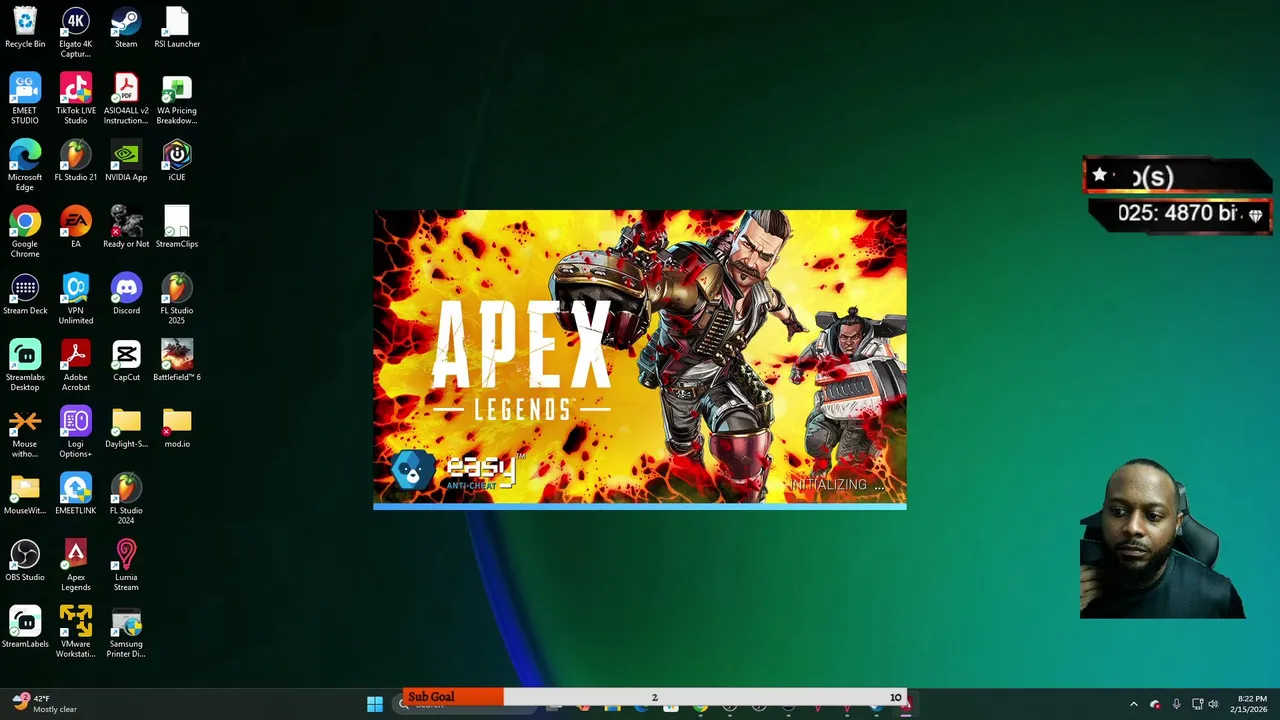Open the Daylight-S... folder

[126, 428]
